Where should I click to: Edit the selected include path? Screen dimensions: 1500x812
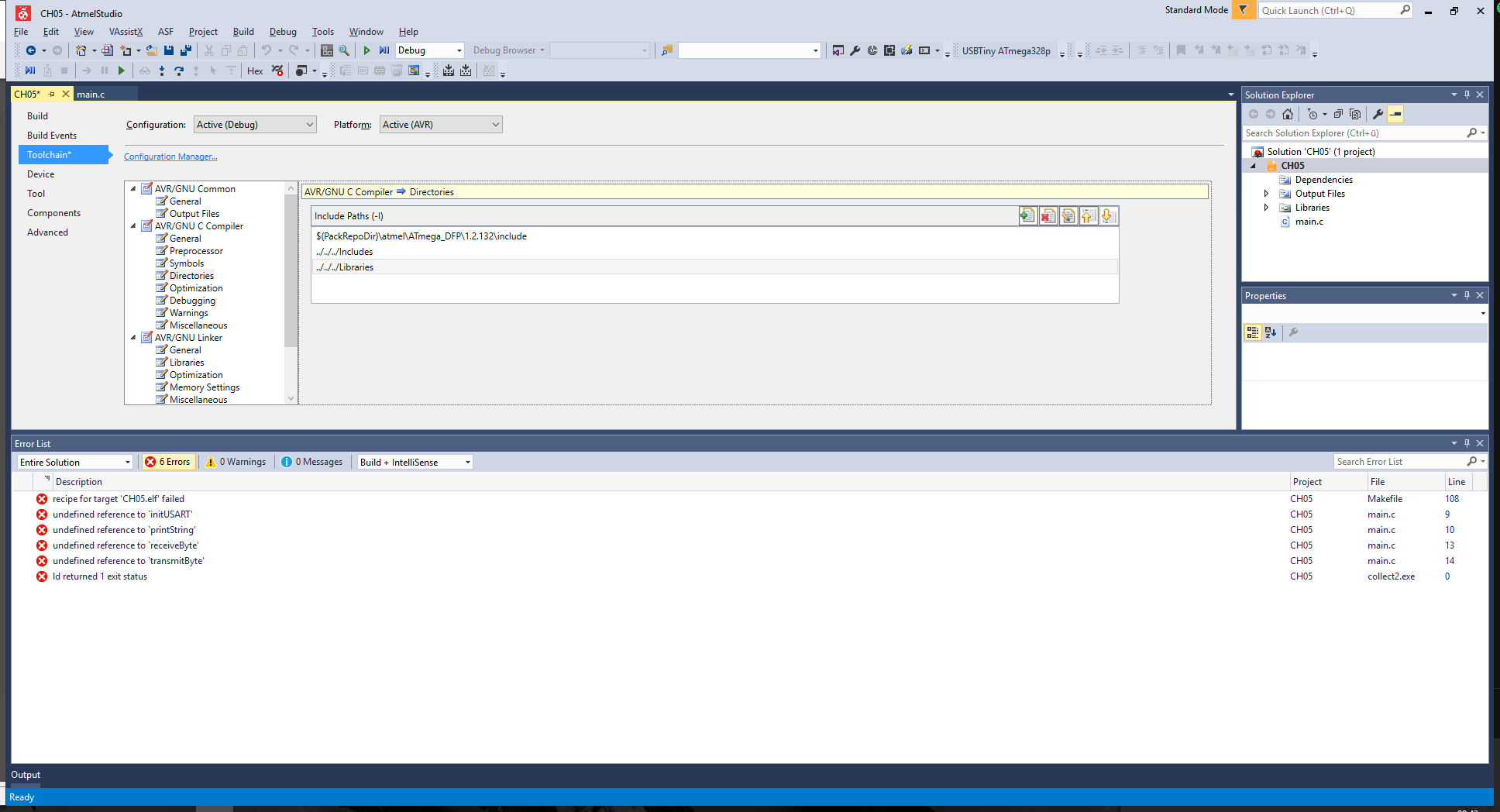(x=1068, y=216)
